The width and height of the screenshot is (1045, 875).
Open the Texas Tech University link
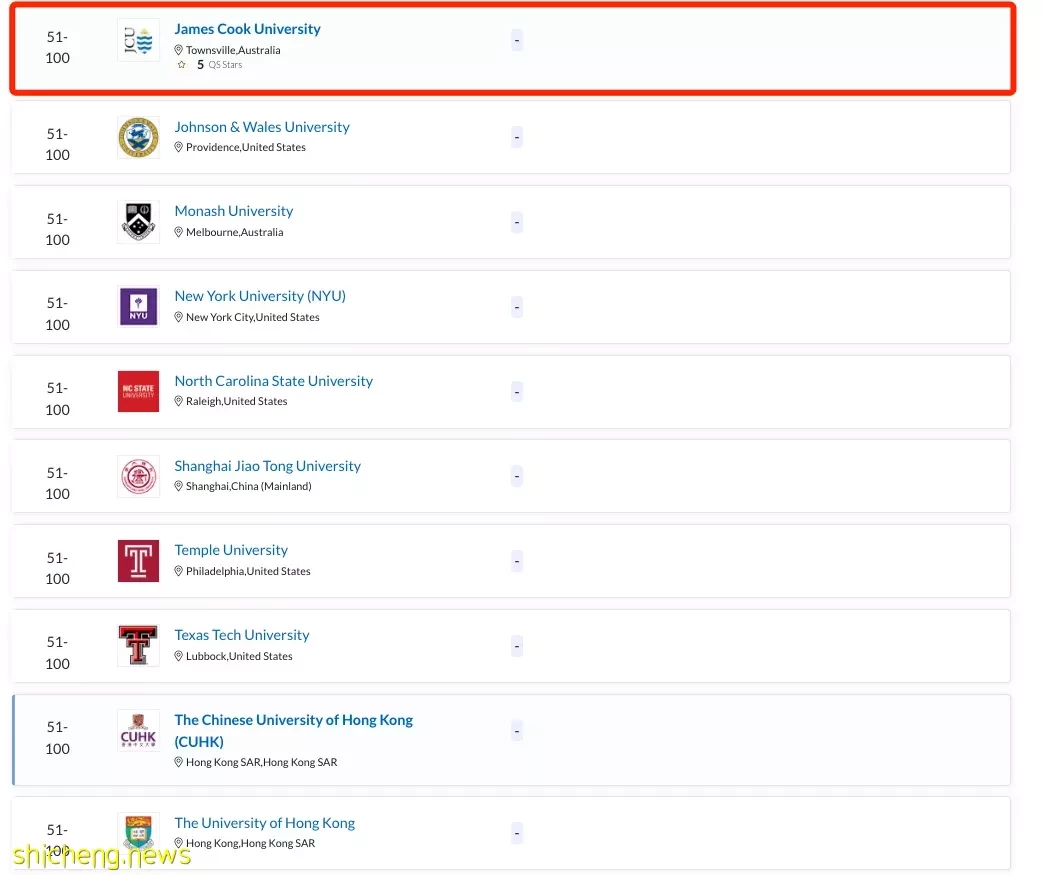242,635
